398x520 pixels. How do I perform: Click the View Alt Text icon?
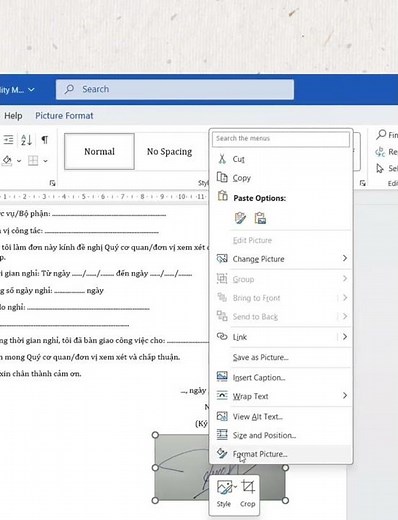222,416
